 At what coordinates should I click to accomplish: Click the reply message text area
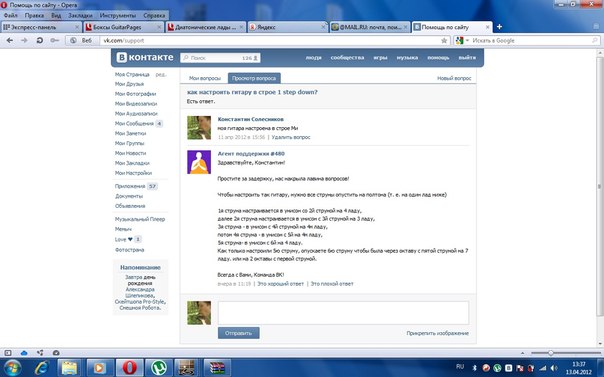(343, 313)
